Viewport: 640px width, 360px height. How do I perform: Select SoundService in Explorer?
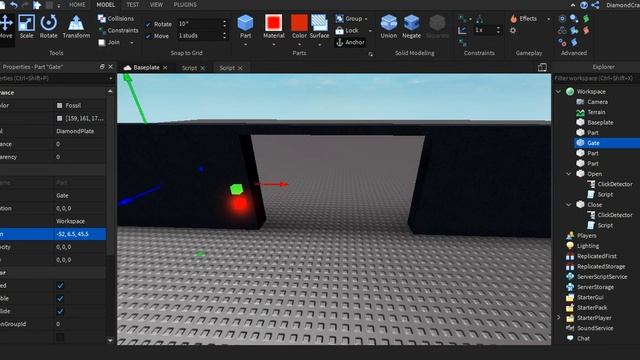[595, 328]
